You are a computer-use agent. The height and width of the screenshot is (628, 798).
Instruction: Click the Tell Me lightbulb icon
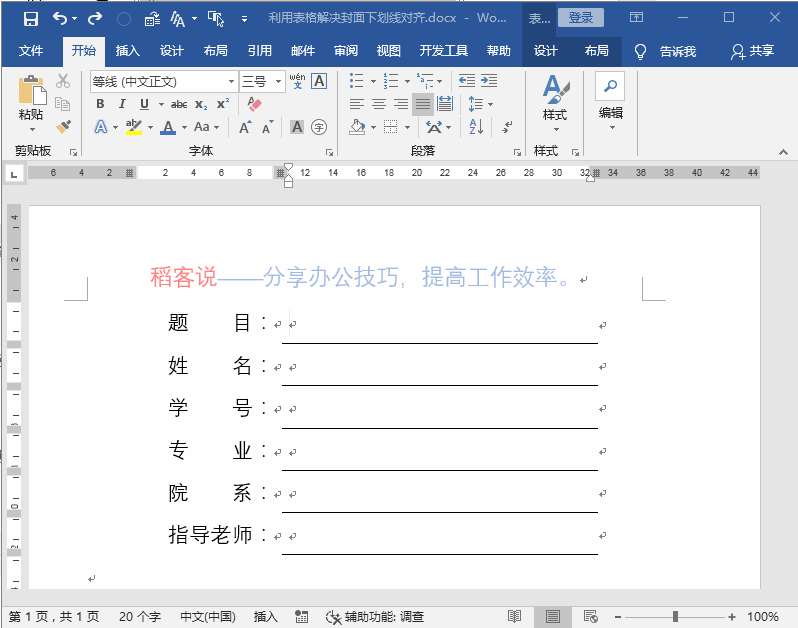pos(640,51)
